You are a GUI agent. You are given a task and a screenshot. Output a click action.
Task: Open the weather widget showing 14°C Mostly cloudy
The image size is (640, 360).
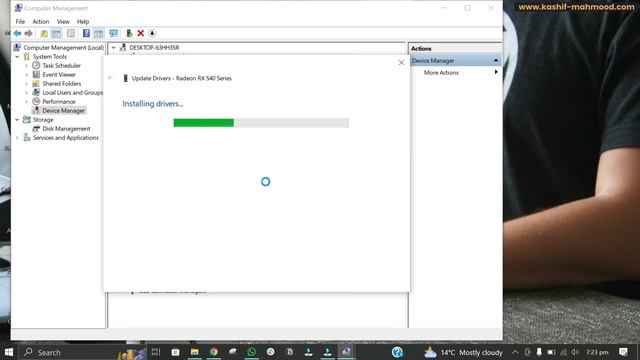click(x=463, y=352)
